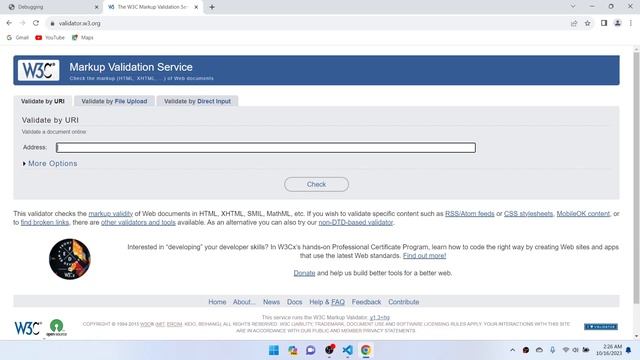
Task: Open Docs in footer menu
Action: [294, 302]
